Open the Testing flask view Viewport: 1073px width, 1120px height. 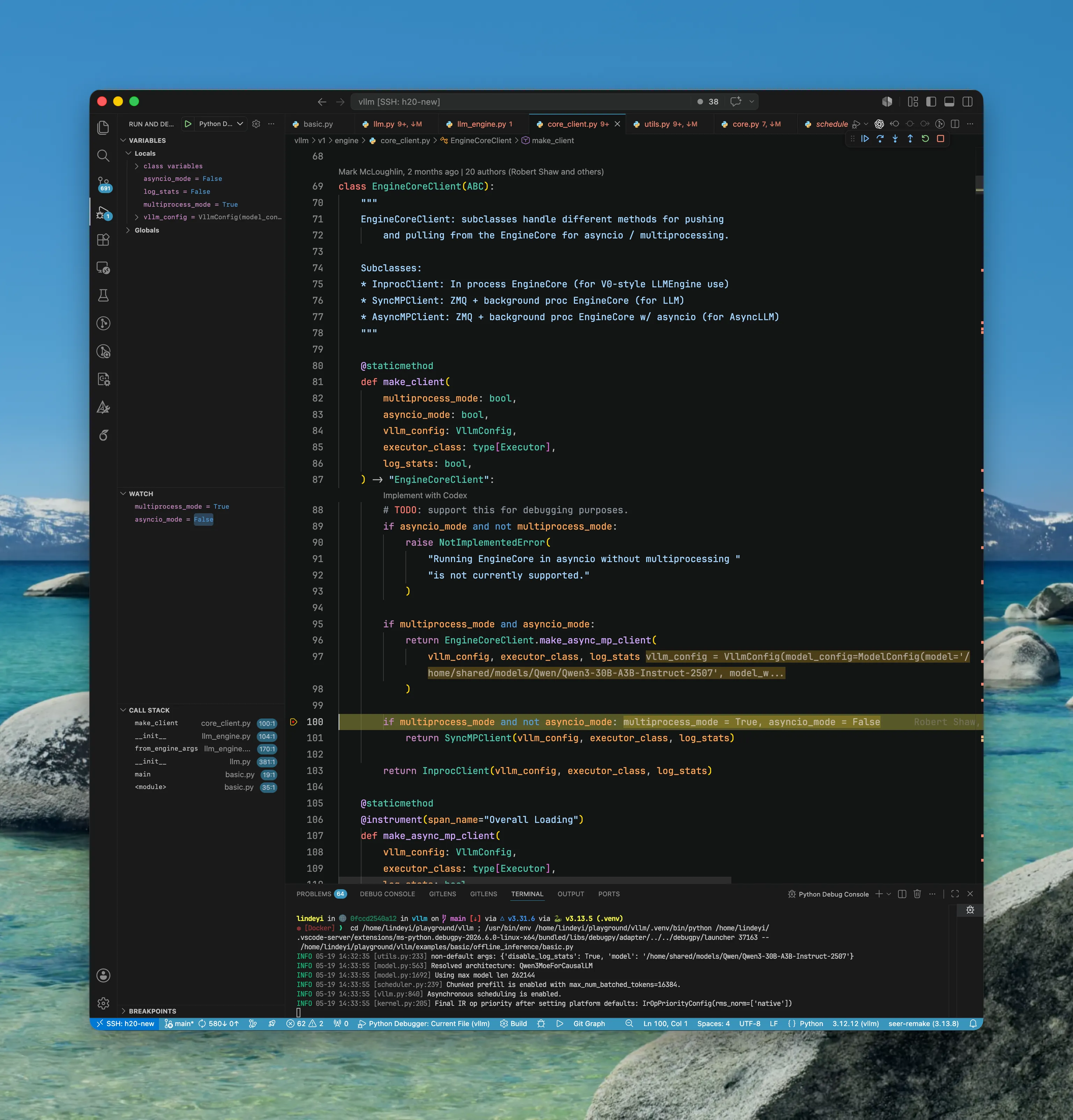[103, 295]
